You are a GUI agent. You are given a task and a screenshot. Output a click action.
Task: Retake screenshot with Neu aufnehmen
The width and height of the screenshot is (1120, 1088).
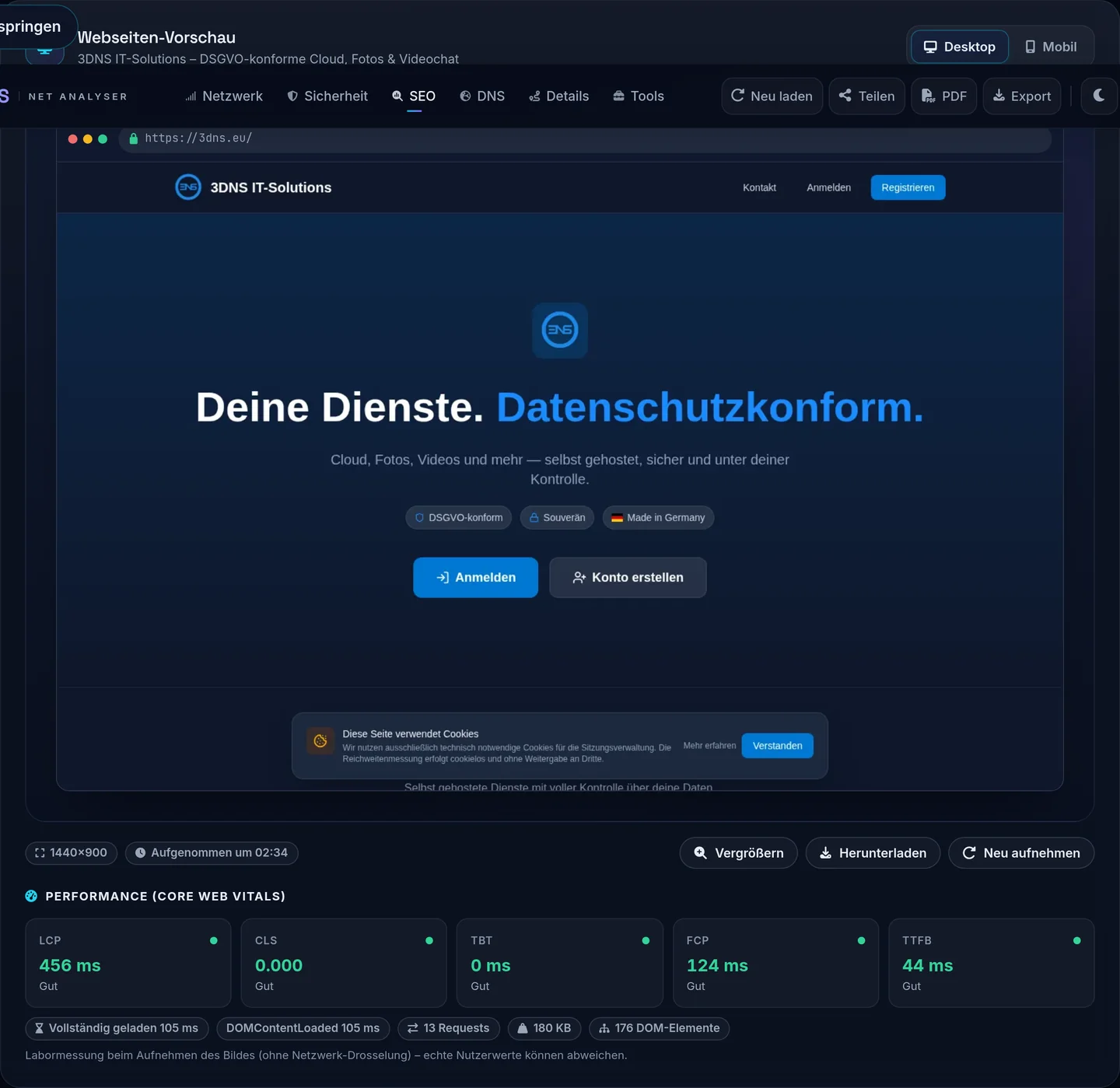click(x=1021, y=853)
